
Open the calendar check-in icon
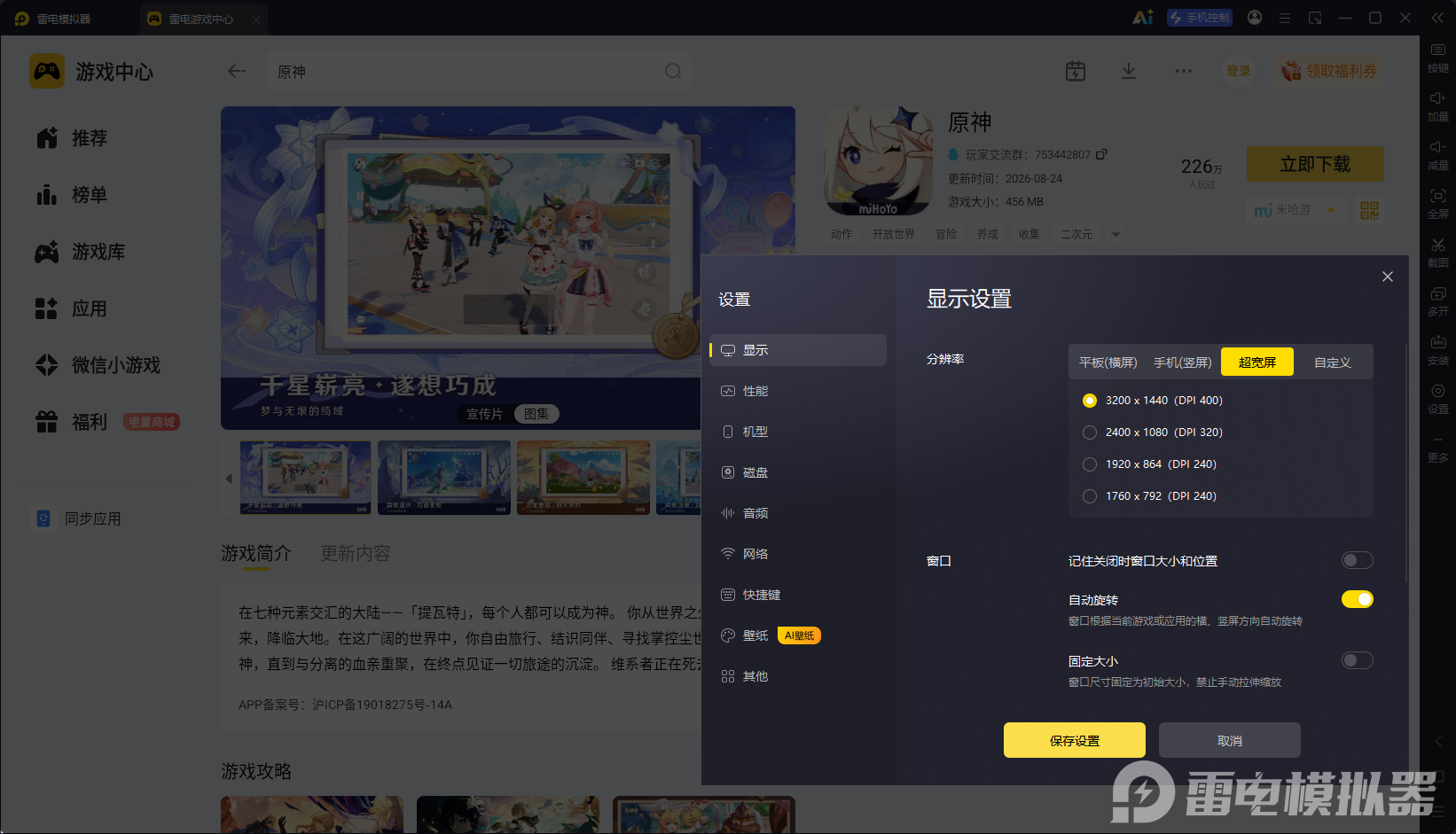[1076, 71]
